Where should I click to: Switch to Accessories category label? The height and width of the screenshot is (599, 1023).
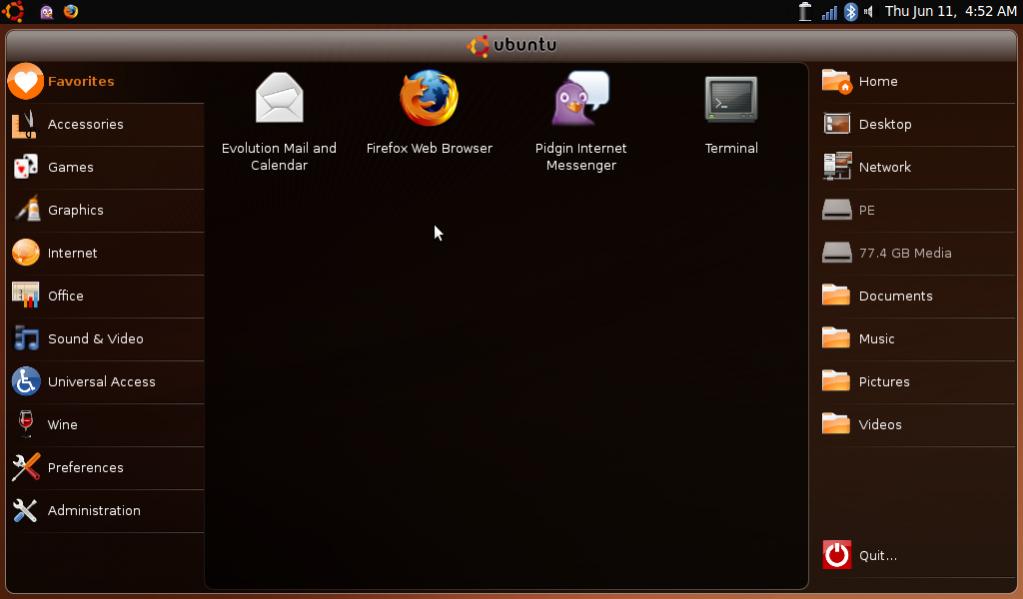coord(85,124)
